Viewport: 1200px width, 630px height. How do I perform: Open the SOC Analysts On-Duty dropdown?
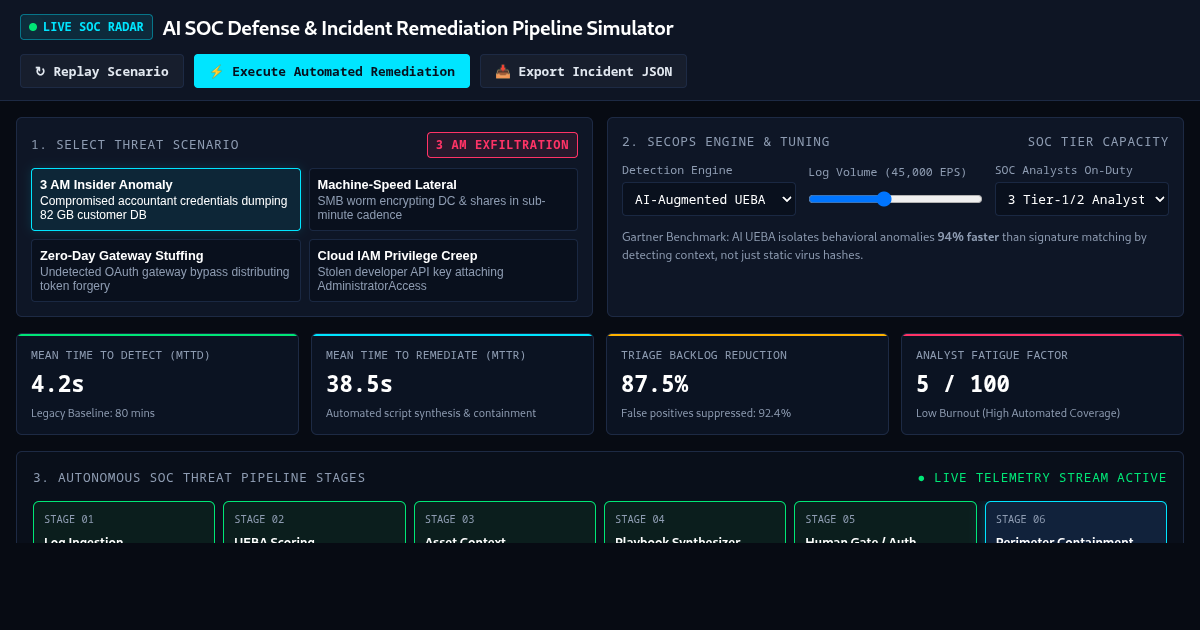pos(1082,199)
